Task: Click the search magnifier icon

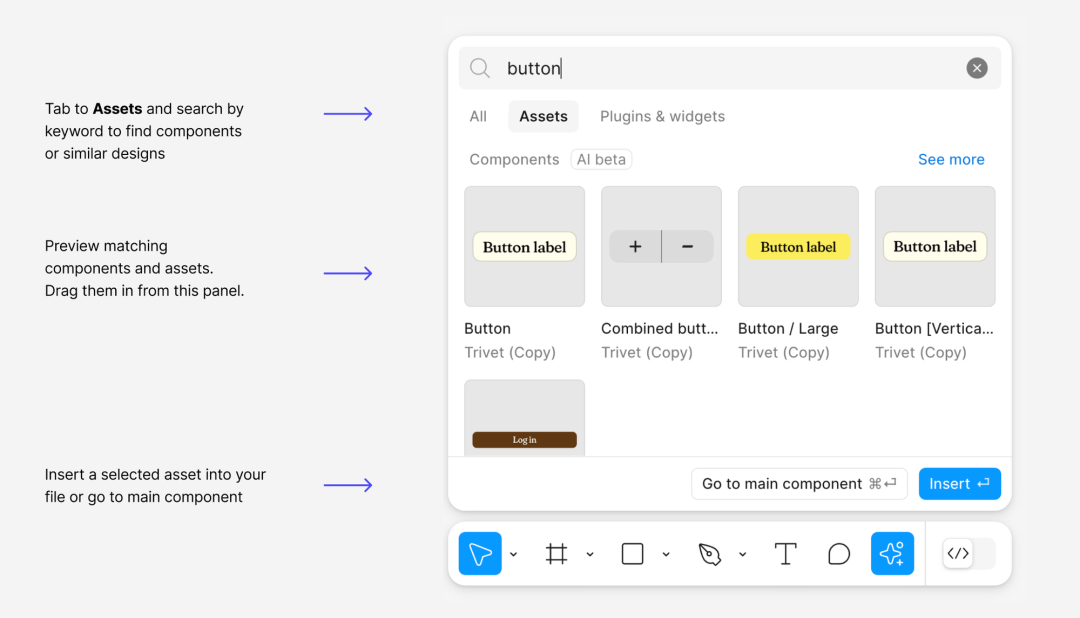Action: [x=479, y=68]
